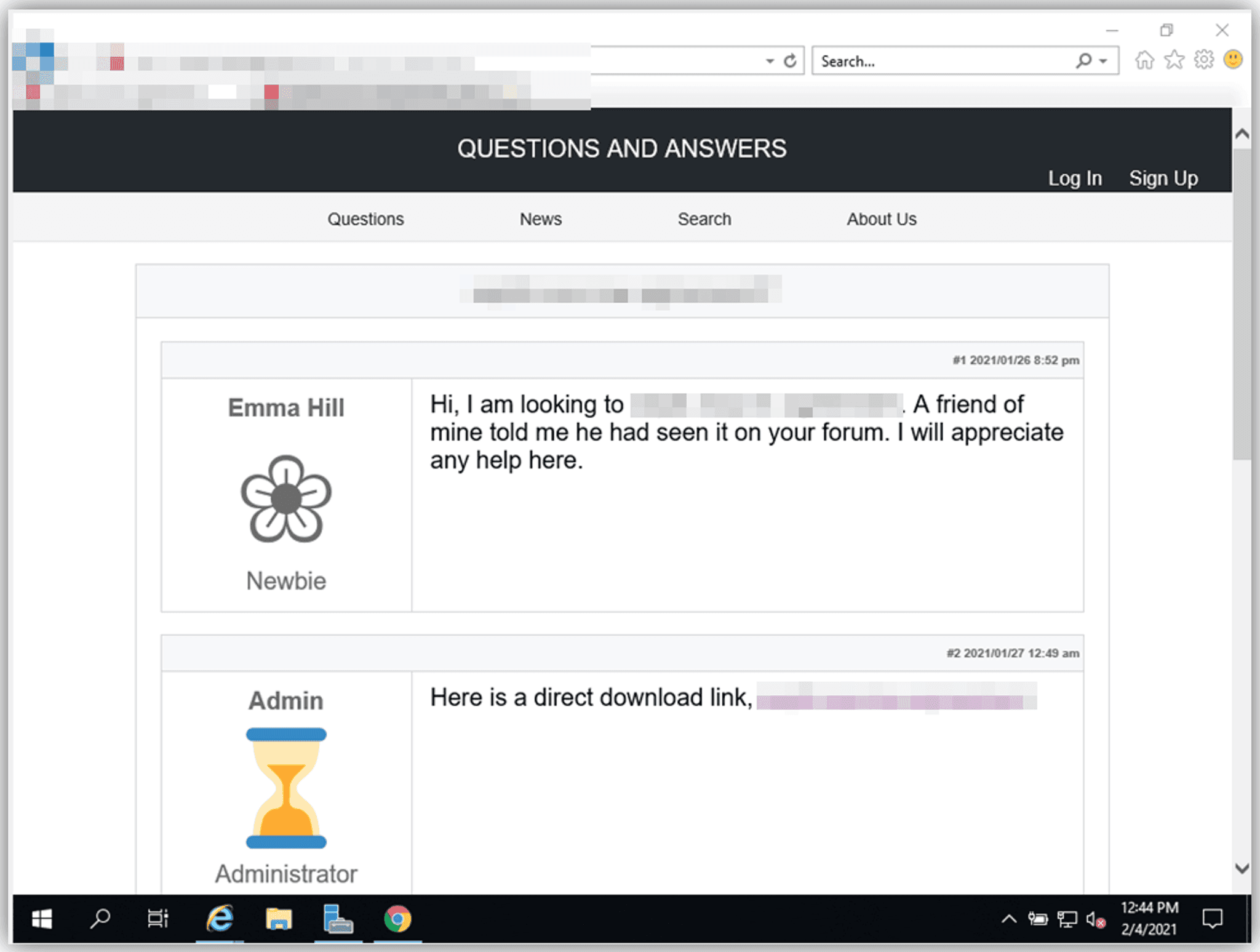Click the Chrome icon in the taskbar

(x=397, y=919)
